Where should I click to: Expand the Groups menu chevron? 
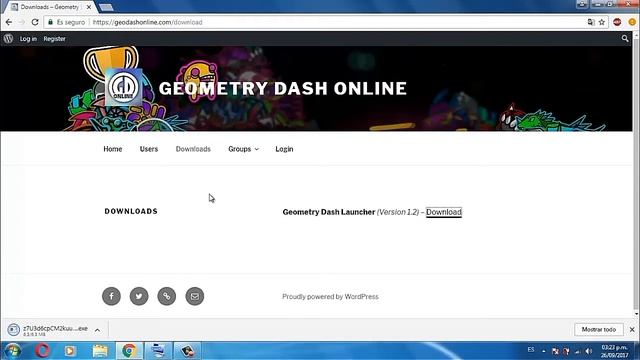tap(257, 149)
